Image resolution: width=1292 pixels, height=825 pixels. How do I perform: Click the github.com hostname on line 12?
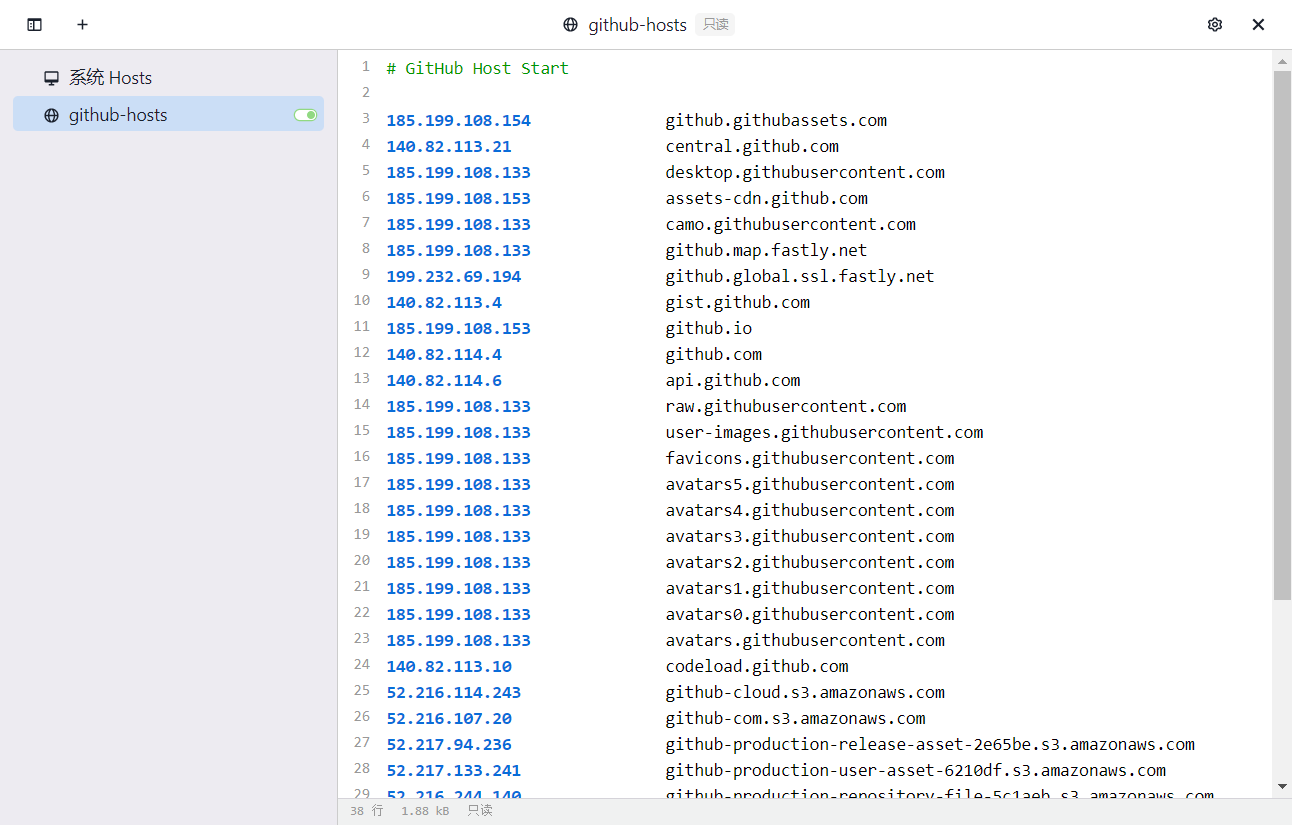tap(714, 354)
